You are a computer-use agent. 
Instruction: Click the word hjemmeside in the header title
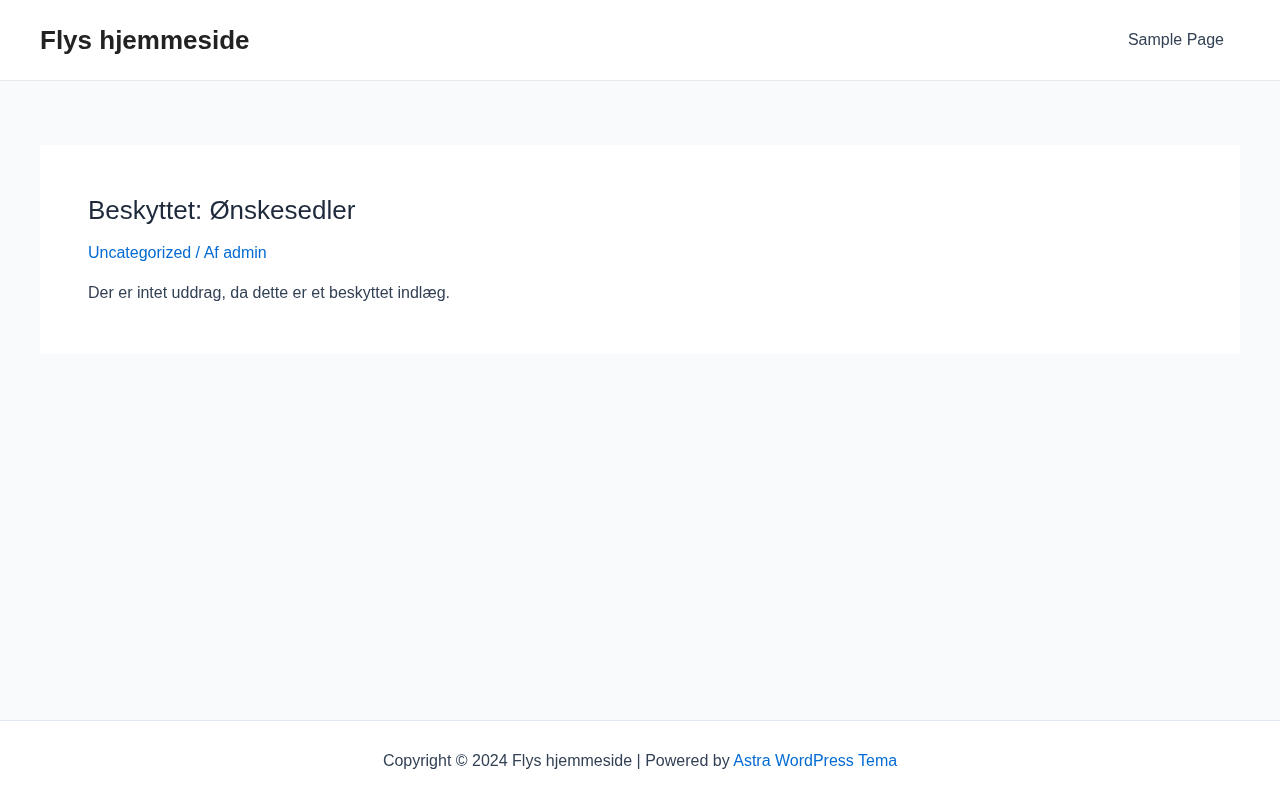174,40
